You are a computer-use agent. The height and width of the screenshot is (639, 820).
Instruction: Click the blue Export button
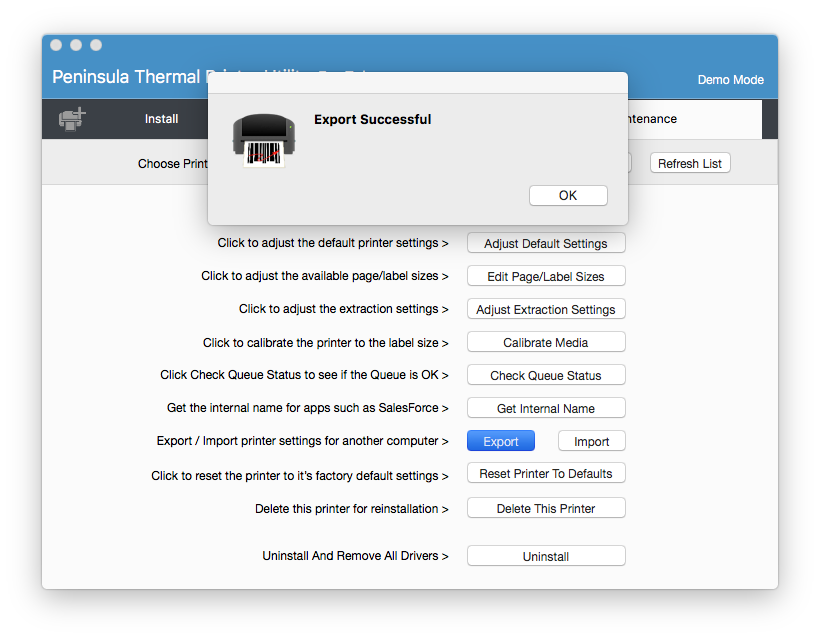coord(501,441)
